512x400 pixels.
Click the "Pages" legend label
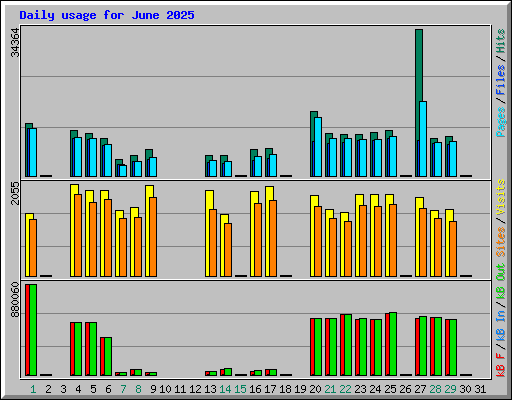pyautogui.click(x=501, y=122)
